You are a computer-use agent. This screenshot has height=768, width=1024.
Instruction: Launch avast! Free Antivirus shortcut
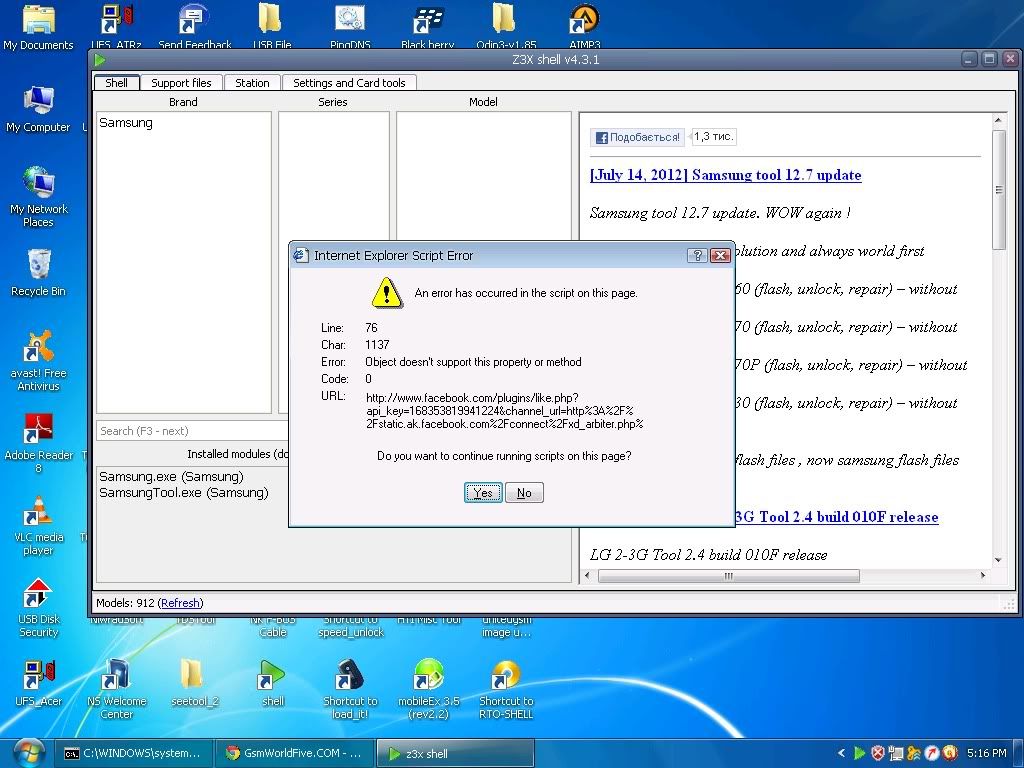(39, 360)
